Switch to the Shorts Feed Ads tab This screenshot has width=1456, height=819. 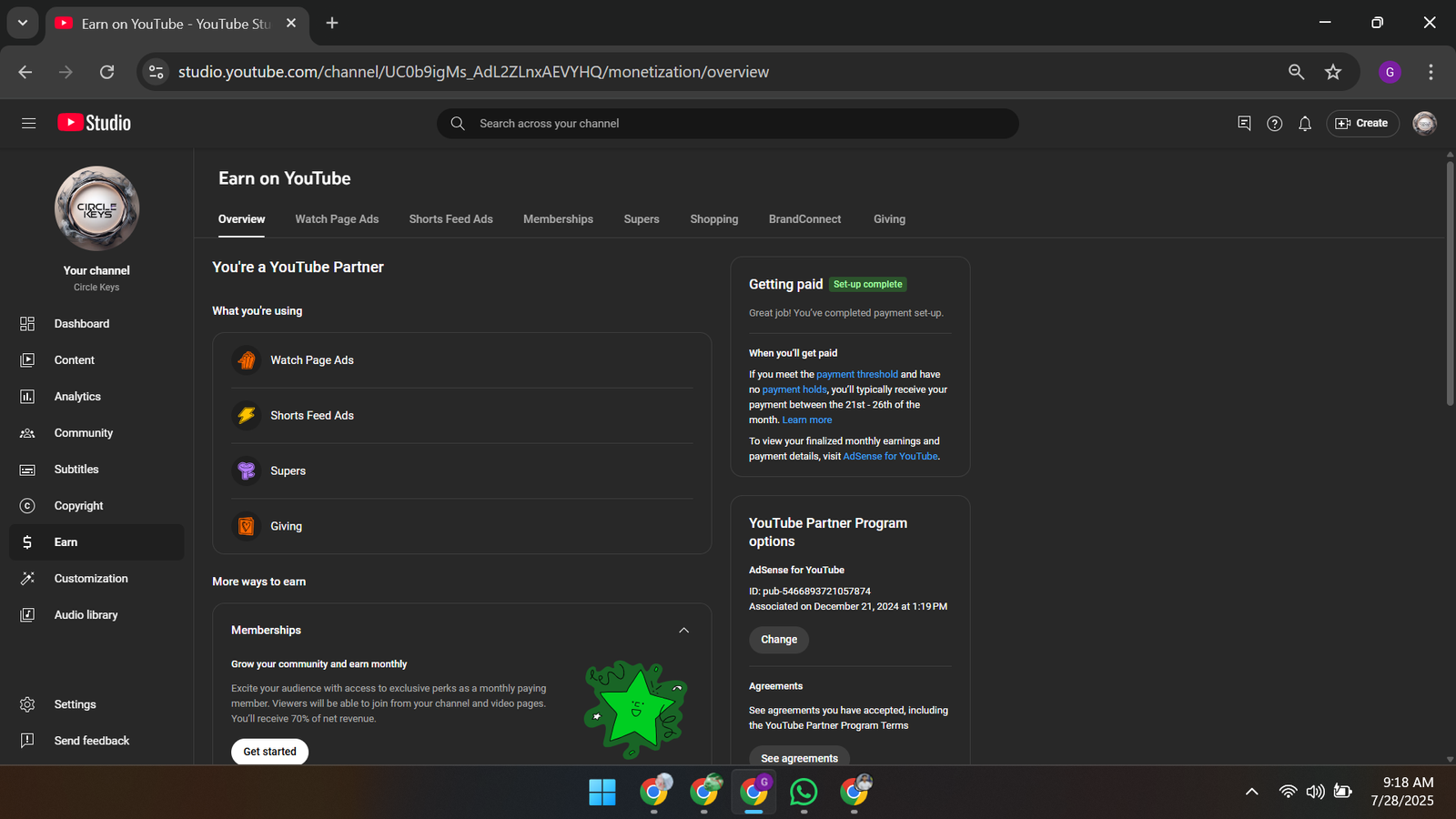coord(450,219)
